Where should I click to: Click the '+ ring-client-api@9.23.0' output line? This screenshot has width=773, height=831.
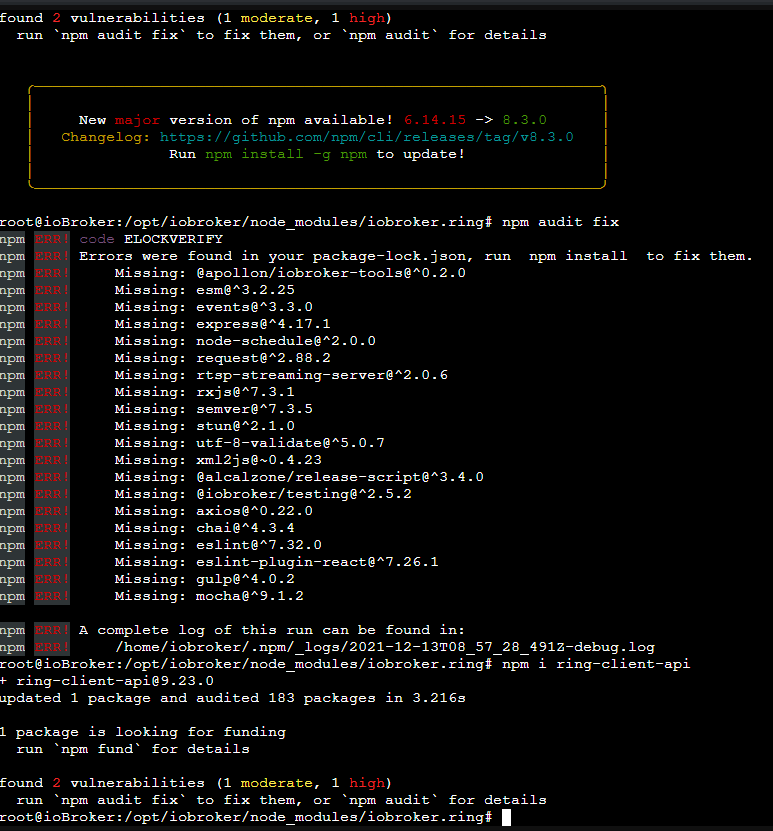click(107, 681)
